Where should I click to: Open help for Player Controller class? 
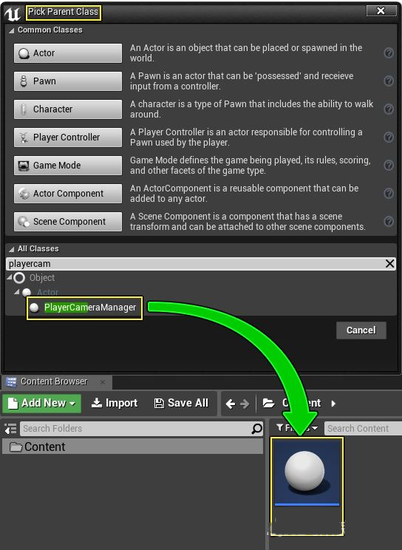pyautogui.click(x=389, y=137)
